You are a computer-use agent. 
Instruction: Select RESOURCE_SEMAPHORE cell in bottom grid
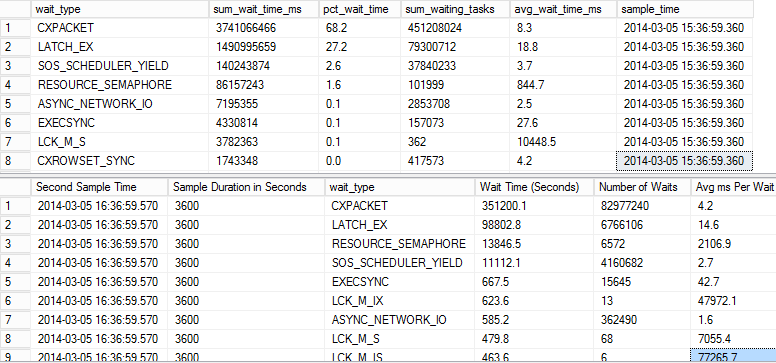coord(400,244)
